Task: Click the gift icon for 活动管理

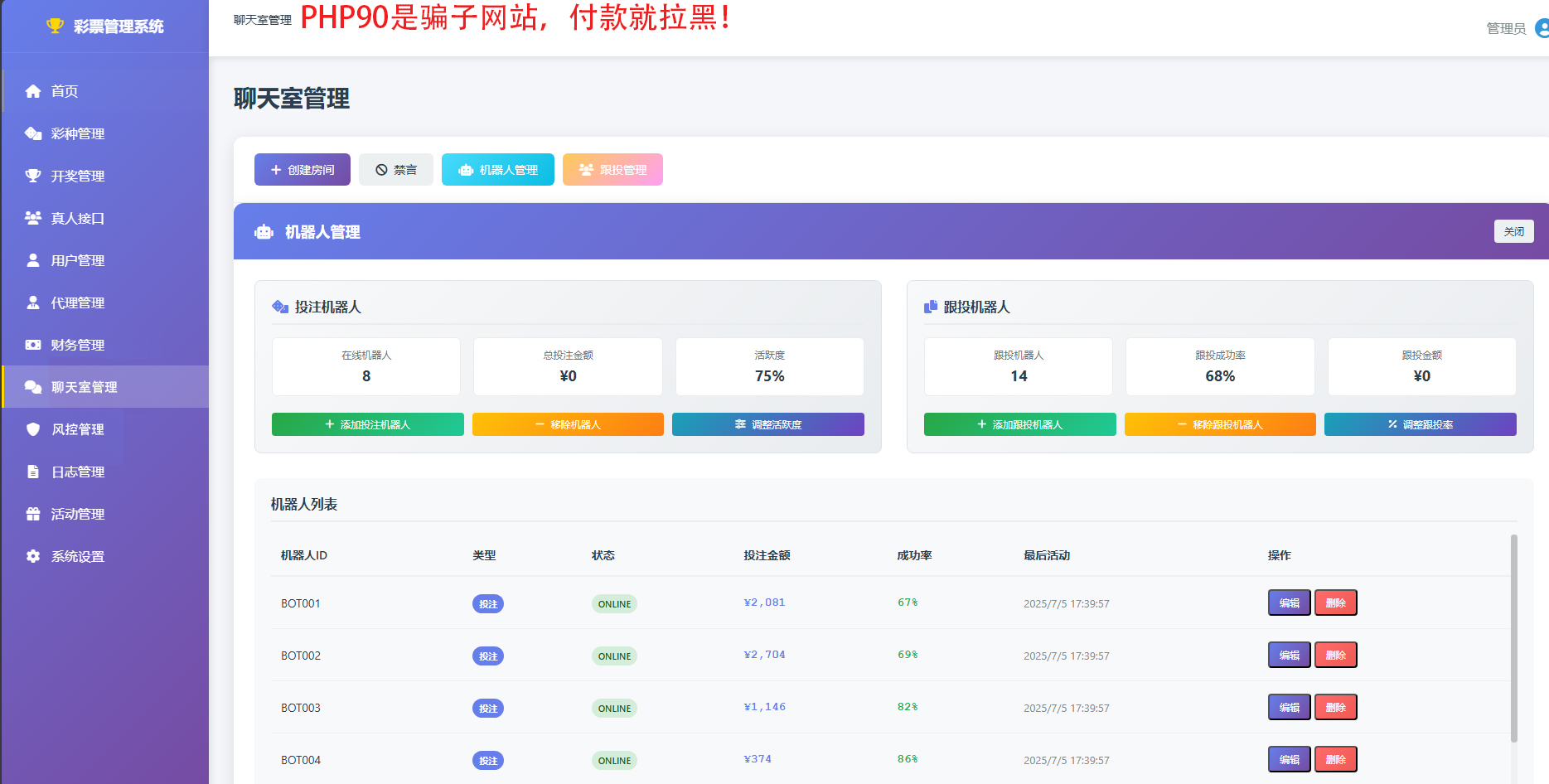Action: coord(33,514)
